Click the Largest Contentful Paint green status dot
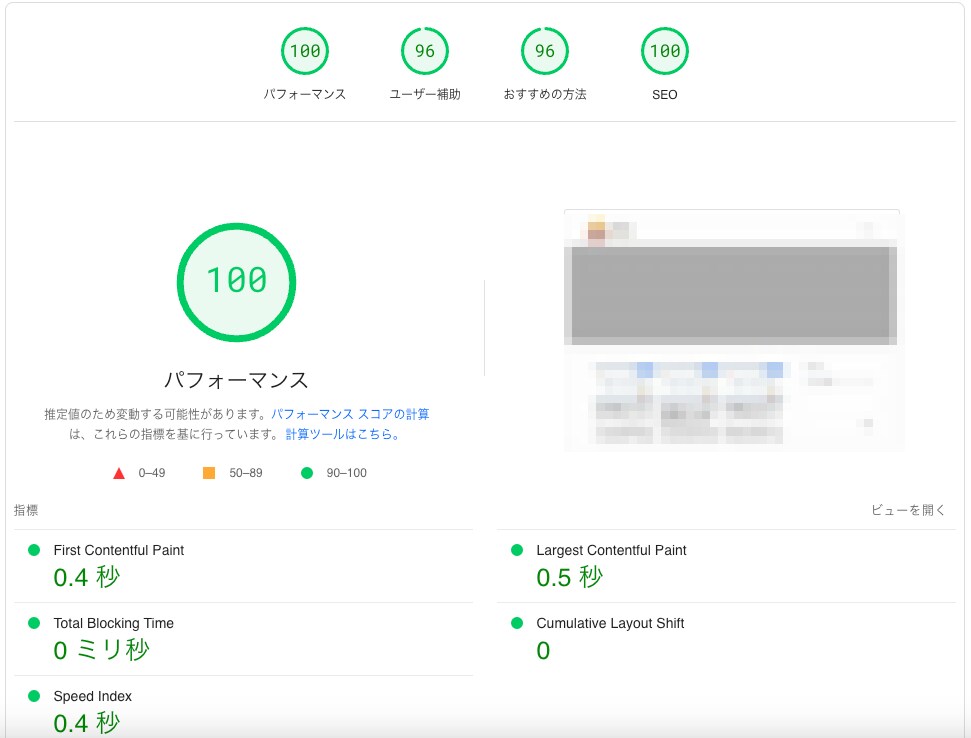The width and height of the screenshot is (971, 738). point(517,550)
